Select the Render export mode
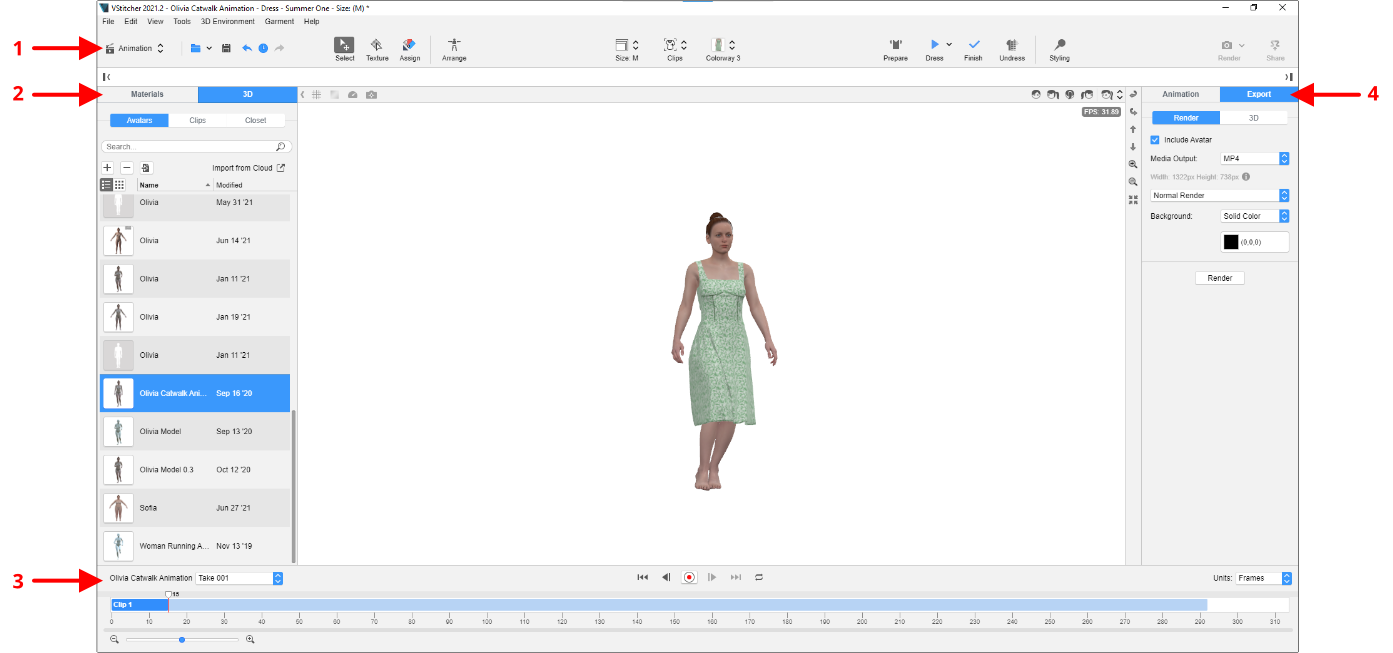Viewport: 1393px width, 653px height. pyautogui.click(x=1186, y=118)
